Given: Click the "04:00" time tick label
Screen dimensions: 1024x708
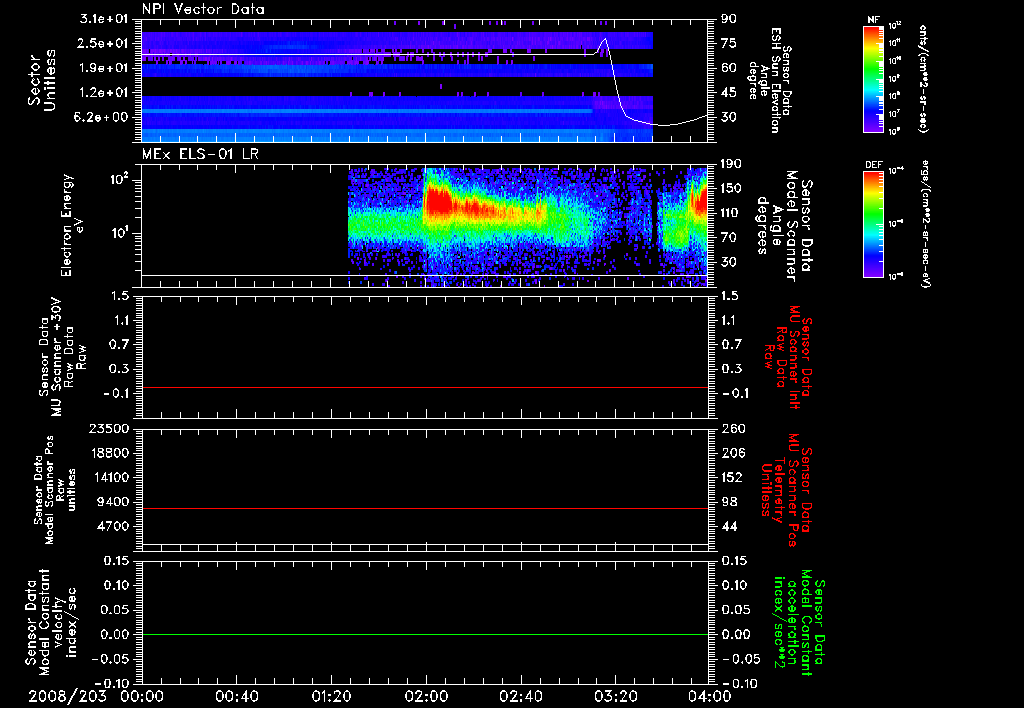Looking at the screenshot, I should pos(710,696).
